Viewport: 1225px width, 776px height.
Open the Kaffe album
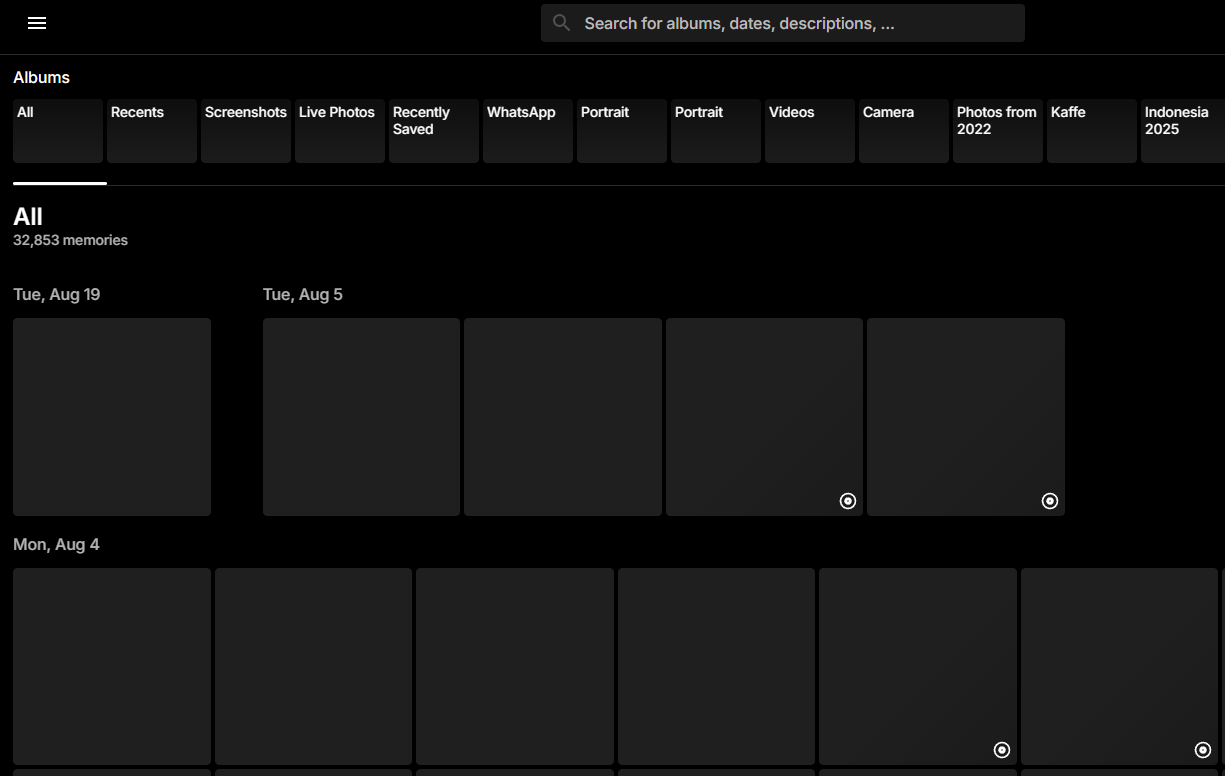1092,131
